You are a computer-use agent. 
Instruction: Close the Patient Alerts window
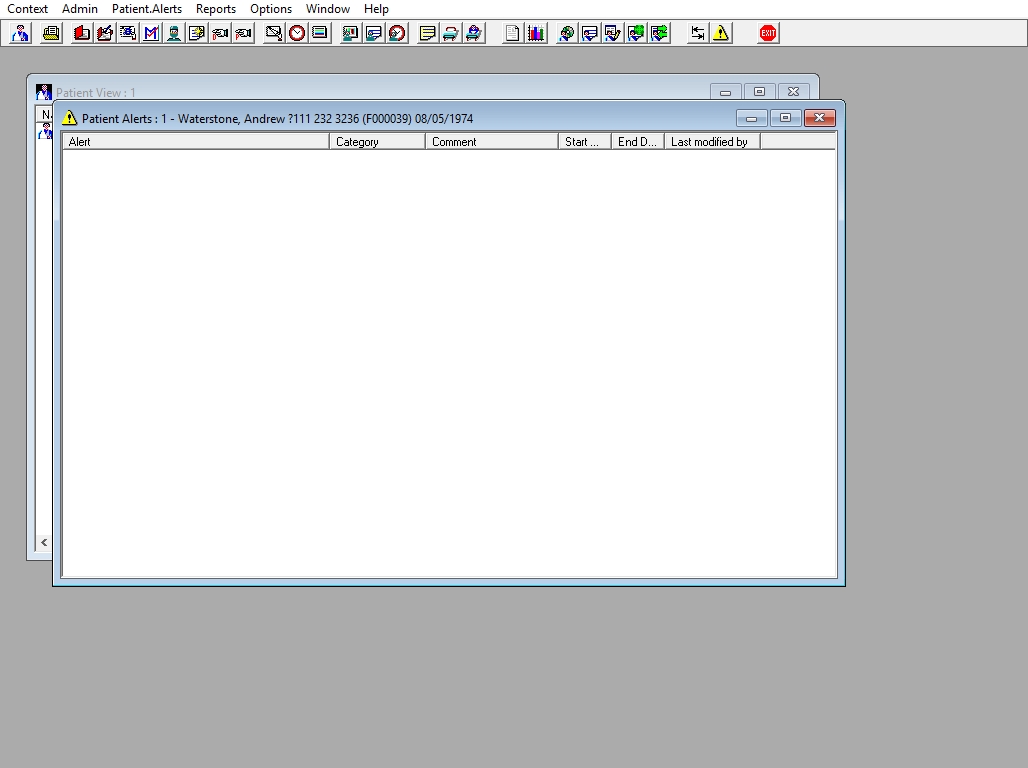[x=820, y=118]
